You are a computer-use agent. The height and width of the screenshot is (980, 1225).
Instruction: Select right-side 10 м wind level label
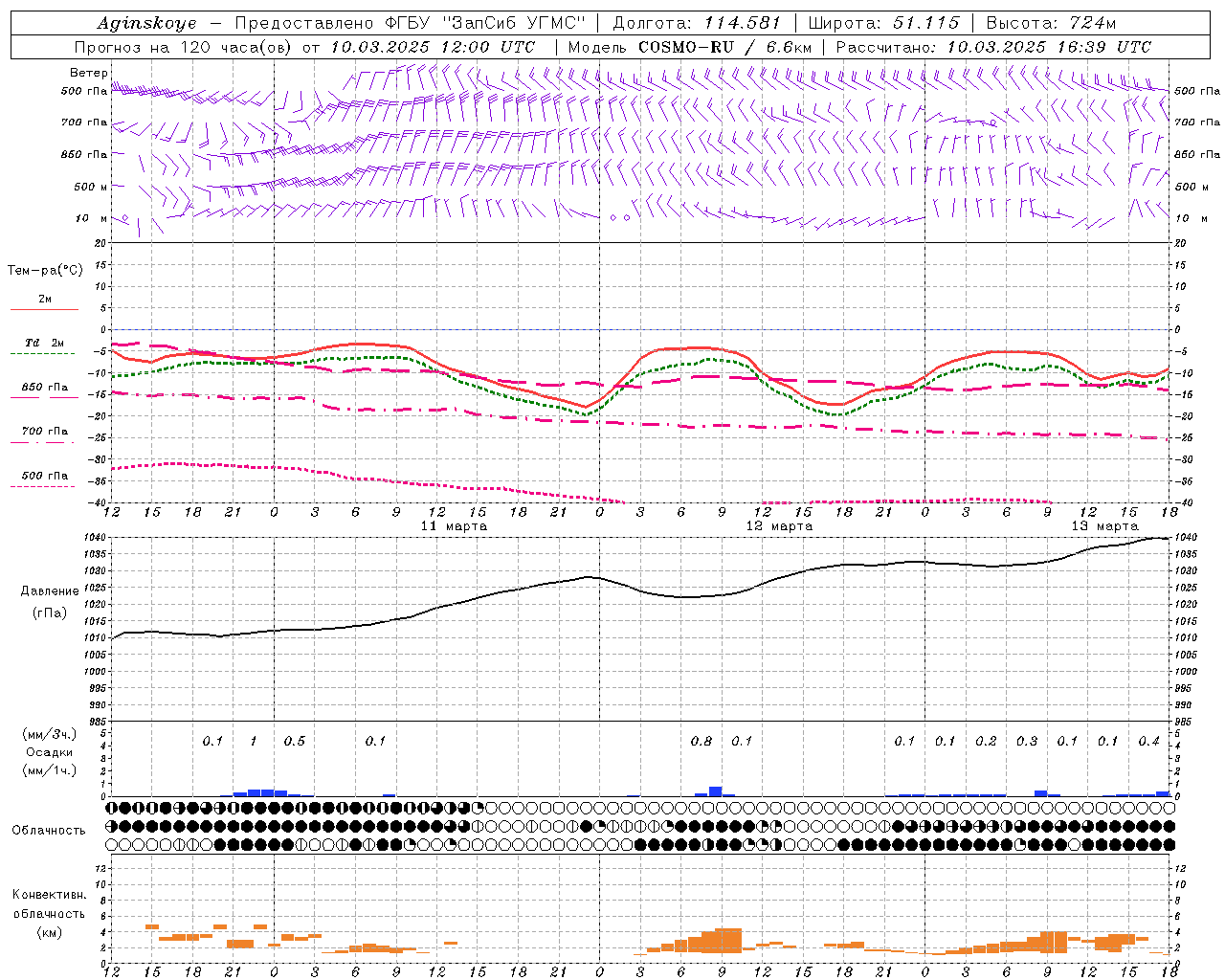tap(1191, 218)
